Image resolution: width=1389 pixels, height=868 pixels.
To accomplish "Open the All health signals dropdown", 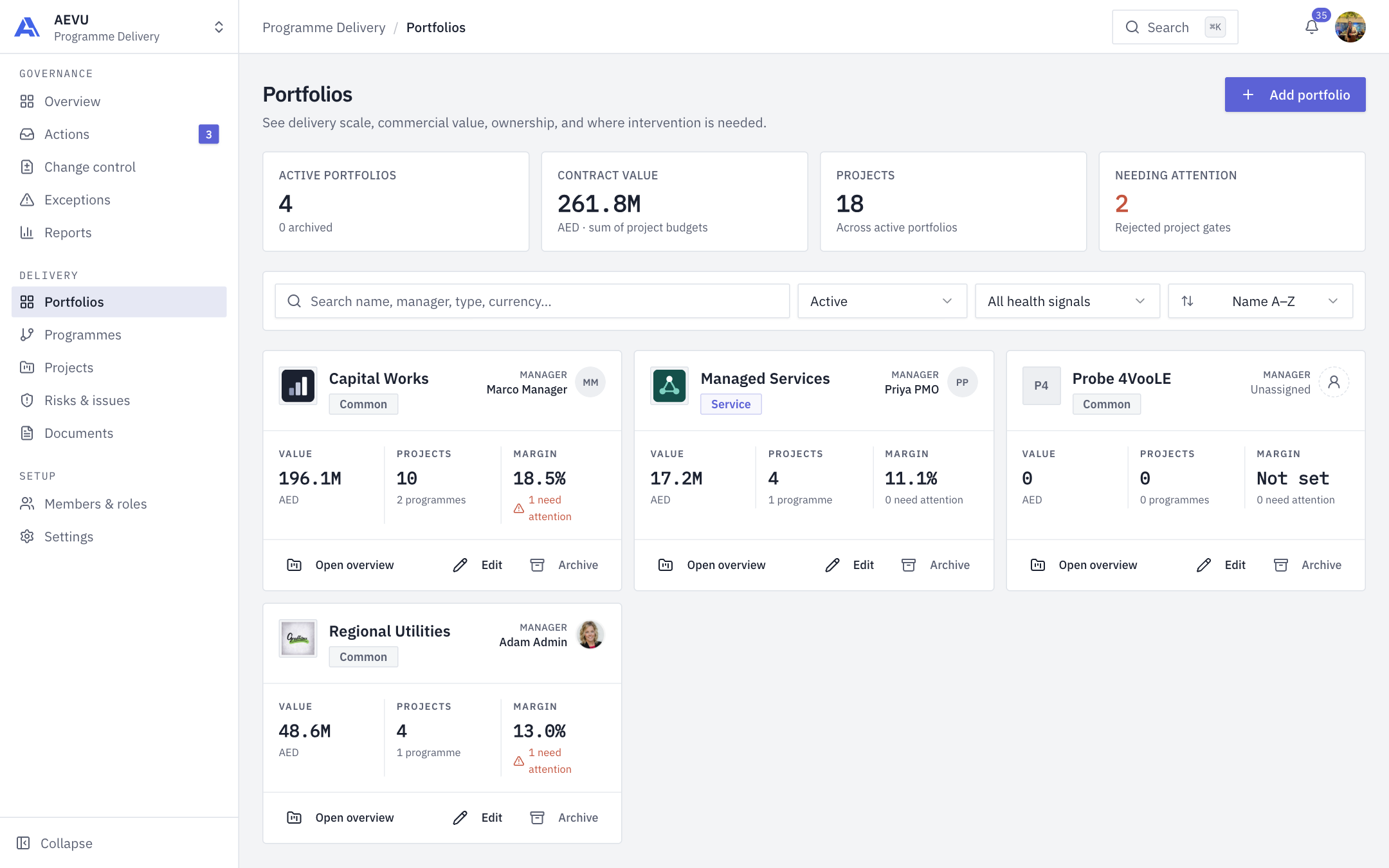I will tap(1067, 301).
